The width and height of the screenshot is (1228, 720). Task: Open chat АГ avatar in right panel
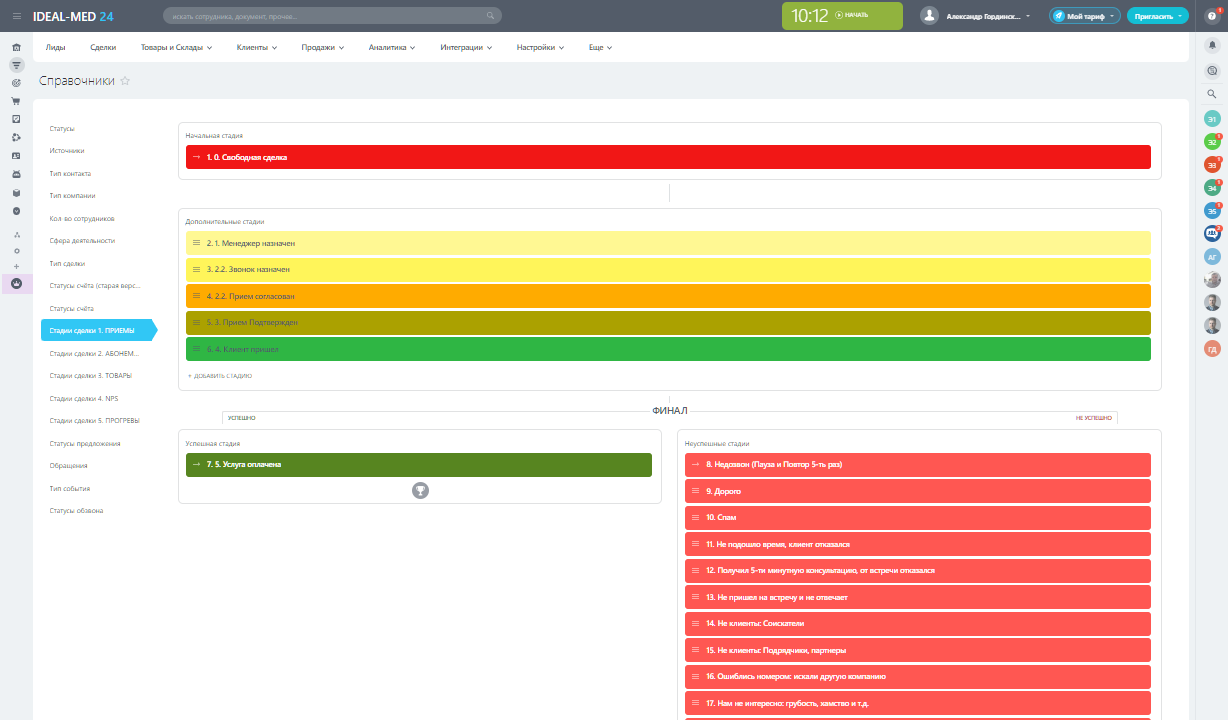[x=1212, y=257]
